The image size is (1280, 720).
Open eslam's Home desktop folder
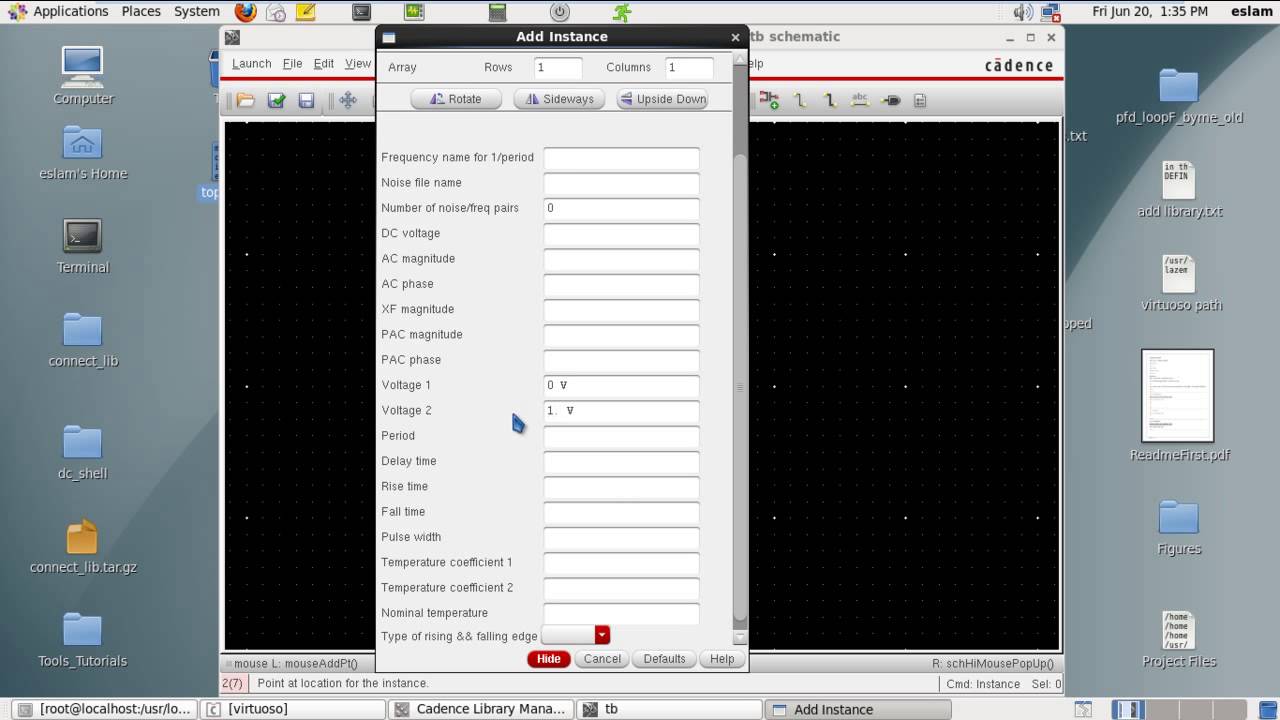83,152
